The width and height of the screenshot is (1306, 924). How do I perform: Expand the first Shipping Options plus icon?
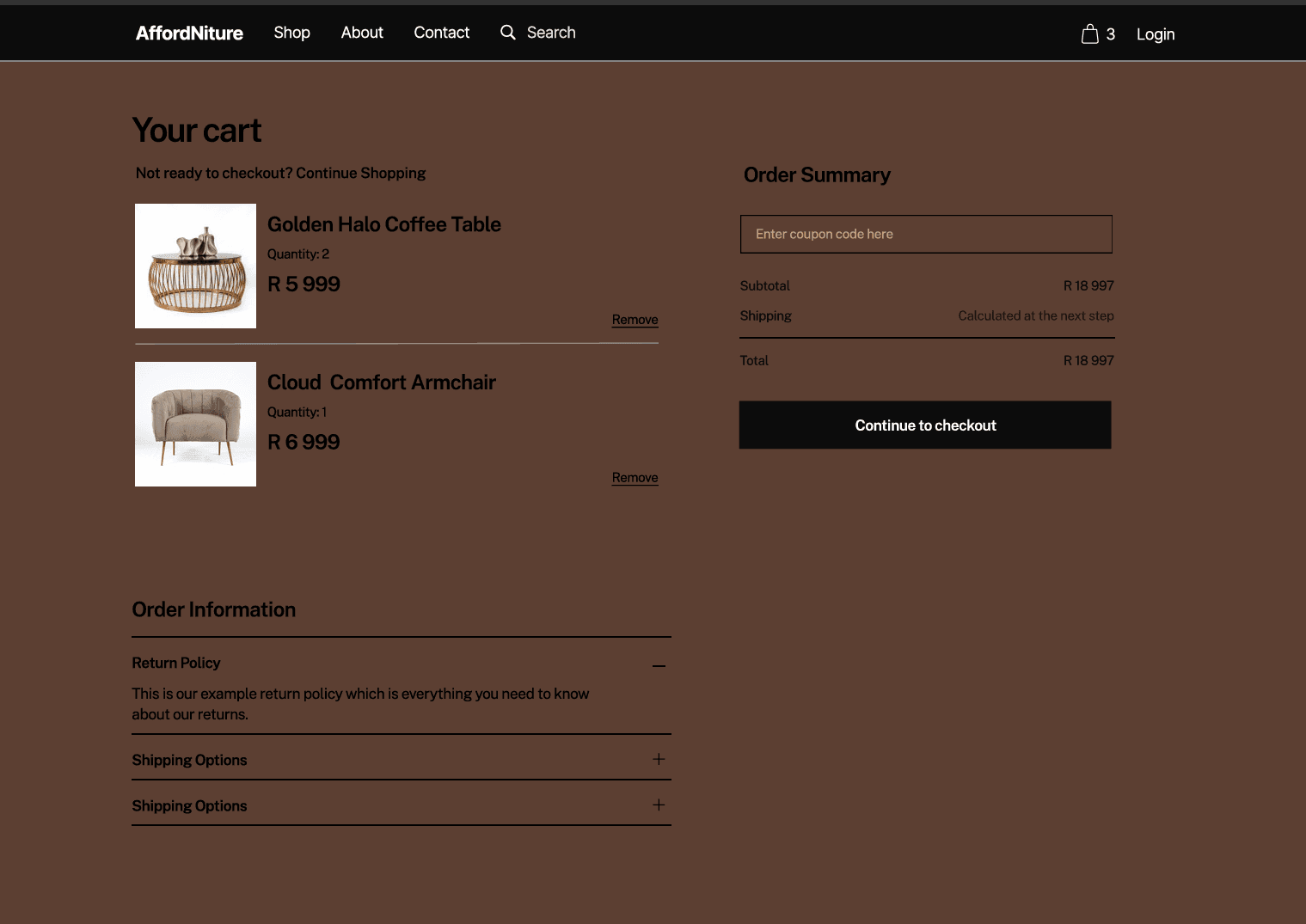659,759
